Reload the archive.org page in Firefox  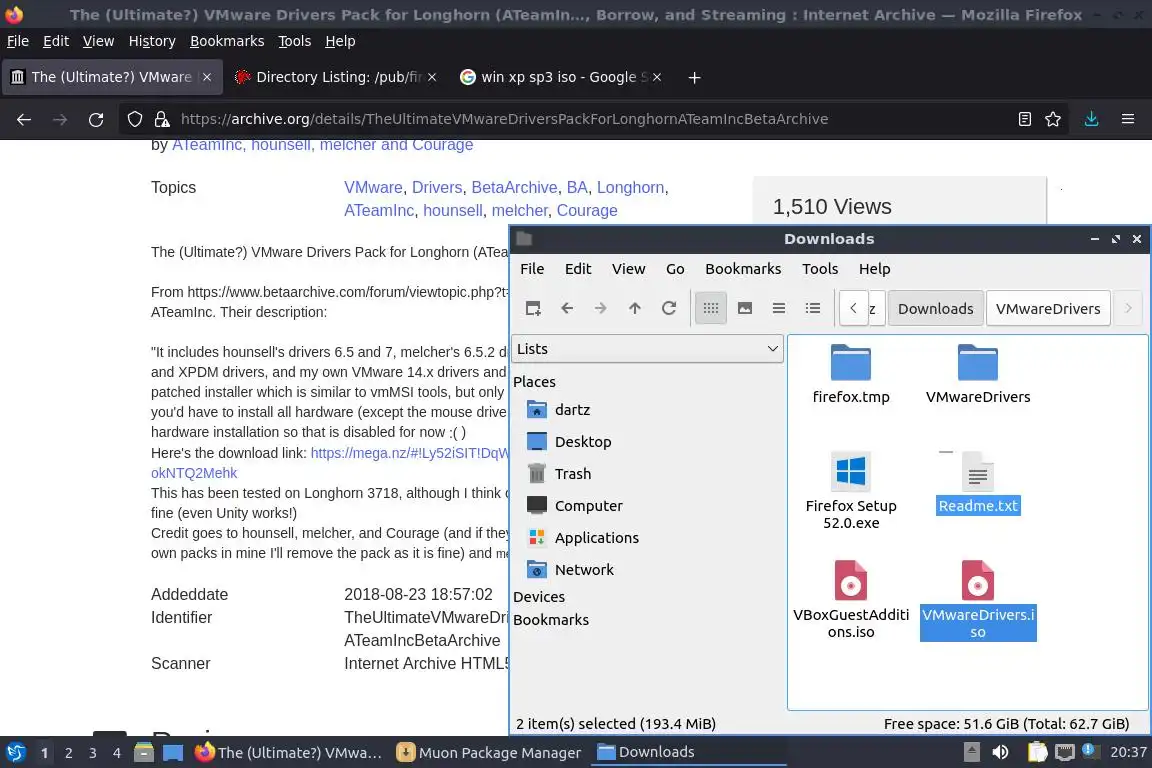point(96,119)
